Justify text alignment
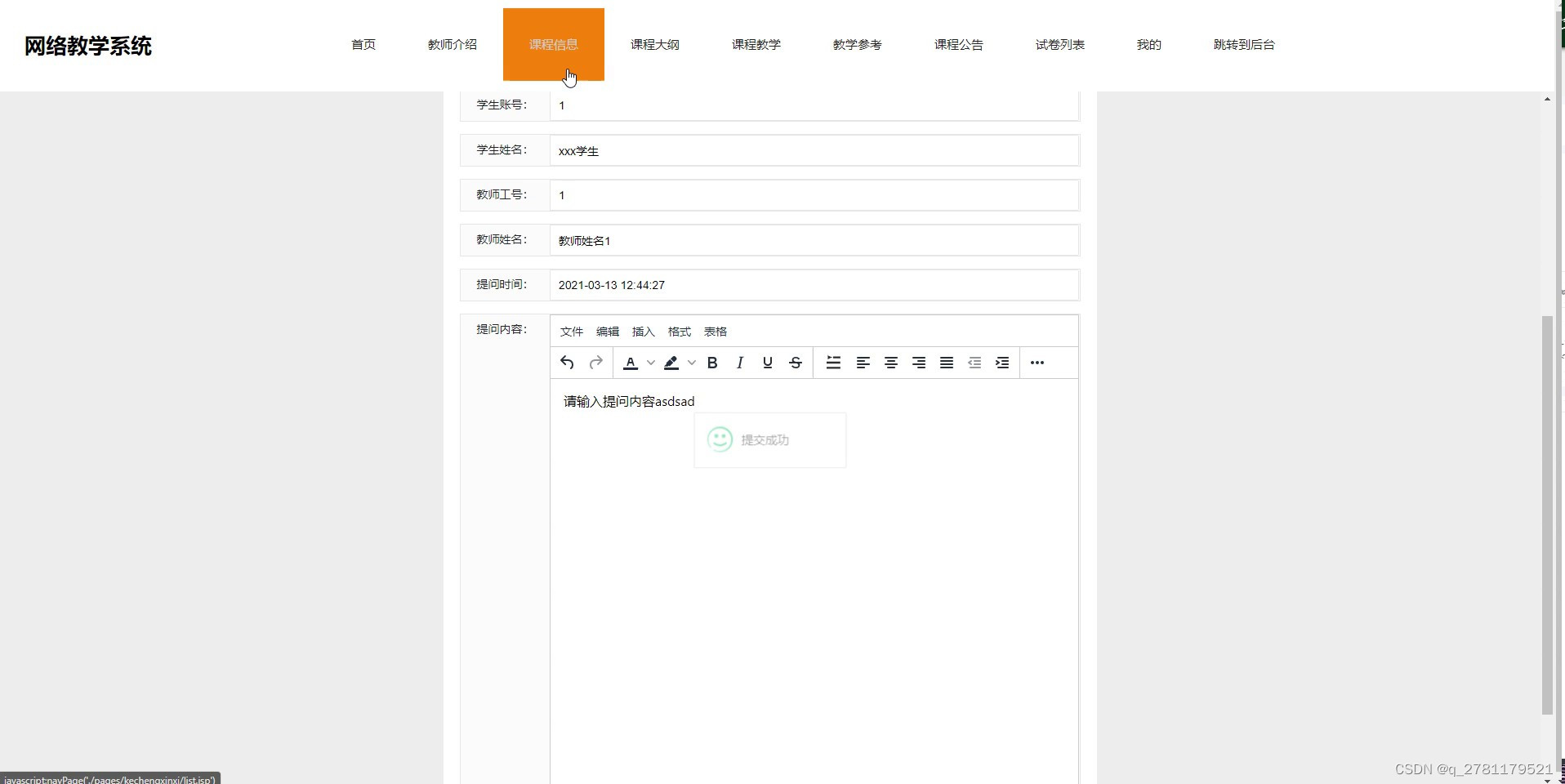Viewport: 1565px width, 784px height. tap(947, 363)
